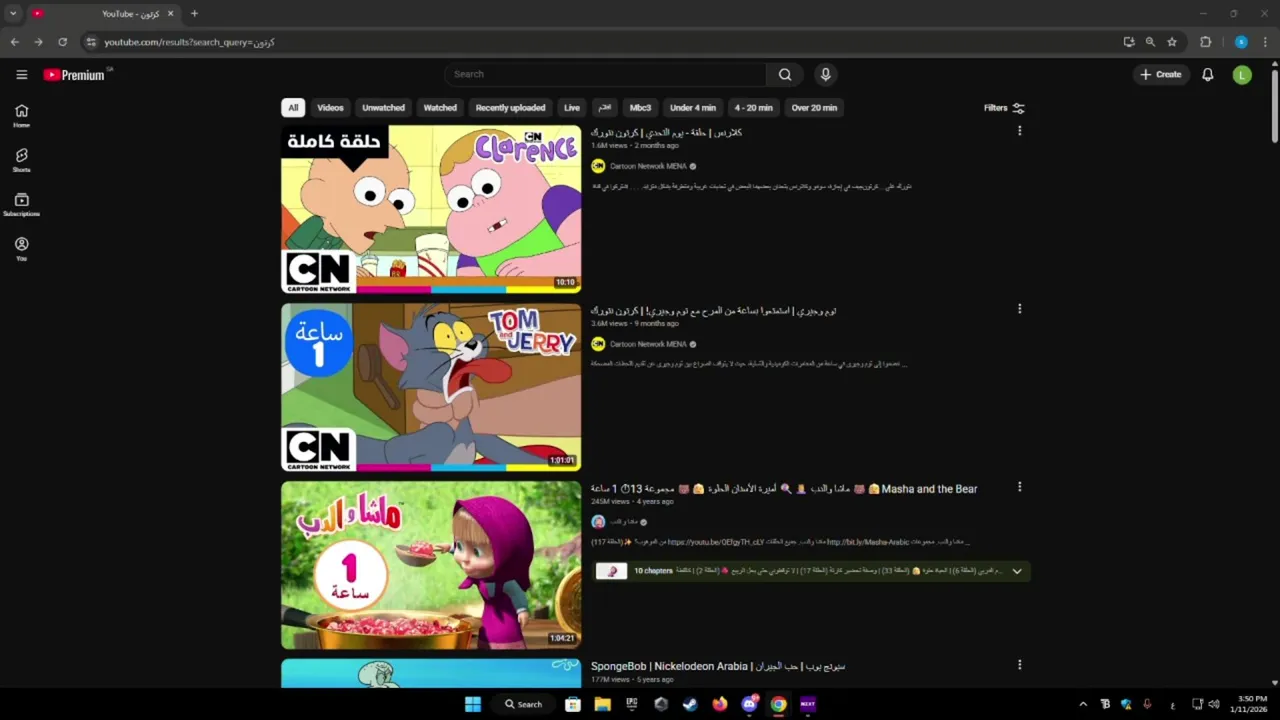Open the bit.ly/Masha-Arabic link
1280x720 pixels.
click(868, 542)
